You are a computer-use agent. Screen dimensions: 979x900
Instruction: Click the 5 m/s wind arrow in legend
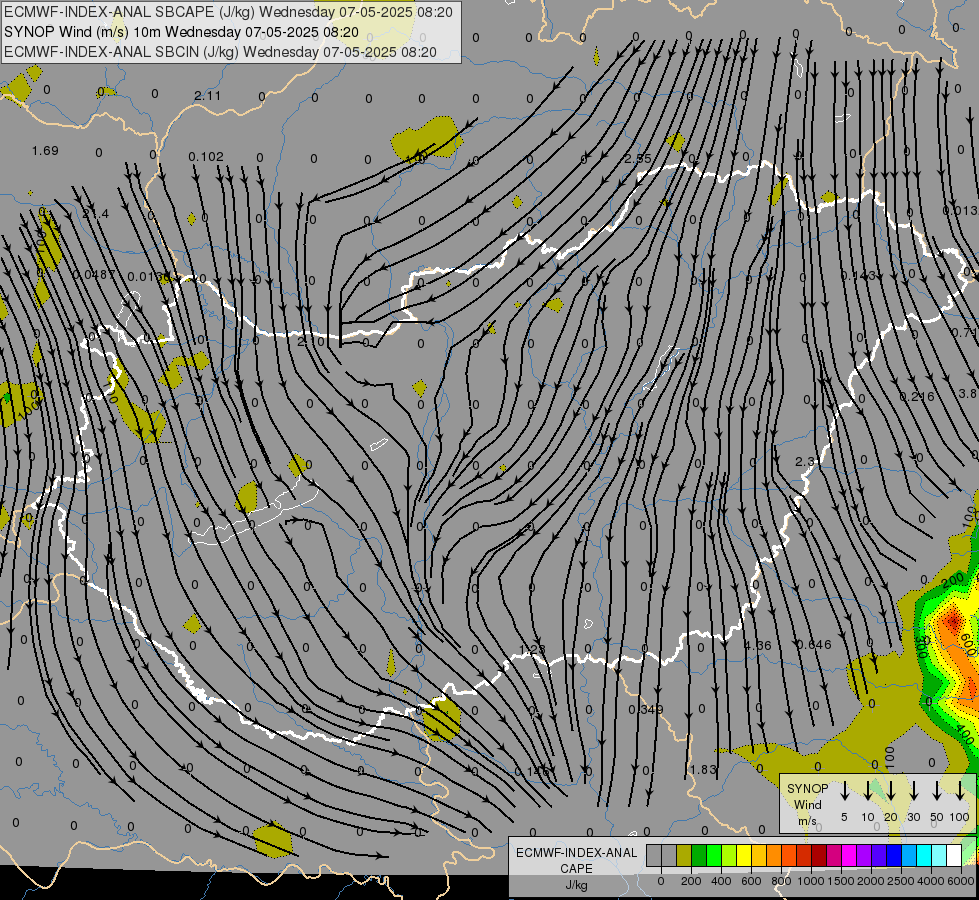pyautogui.click(x=844, y=790)
